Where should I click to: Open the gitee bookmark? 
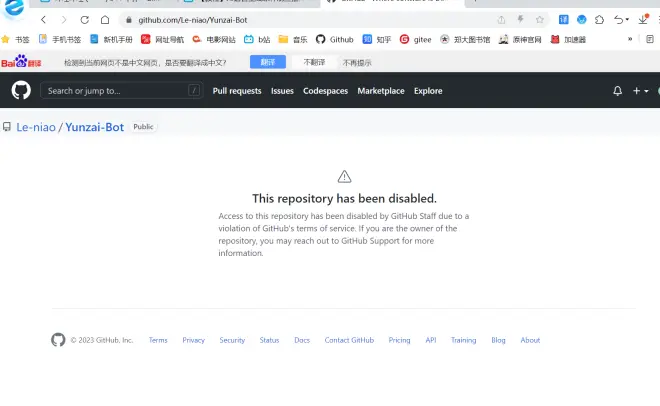417,39
